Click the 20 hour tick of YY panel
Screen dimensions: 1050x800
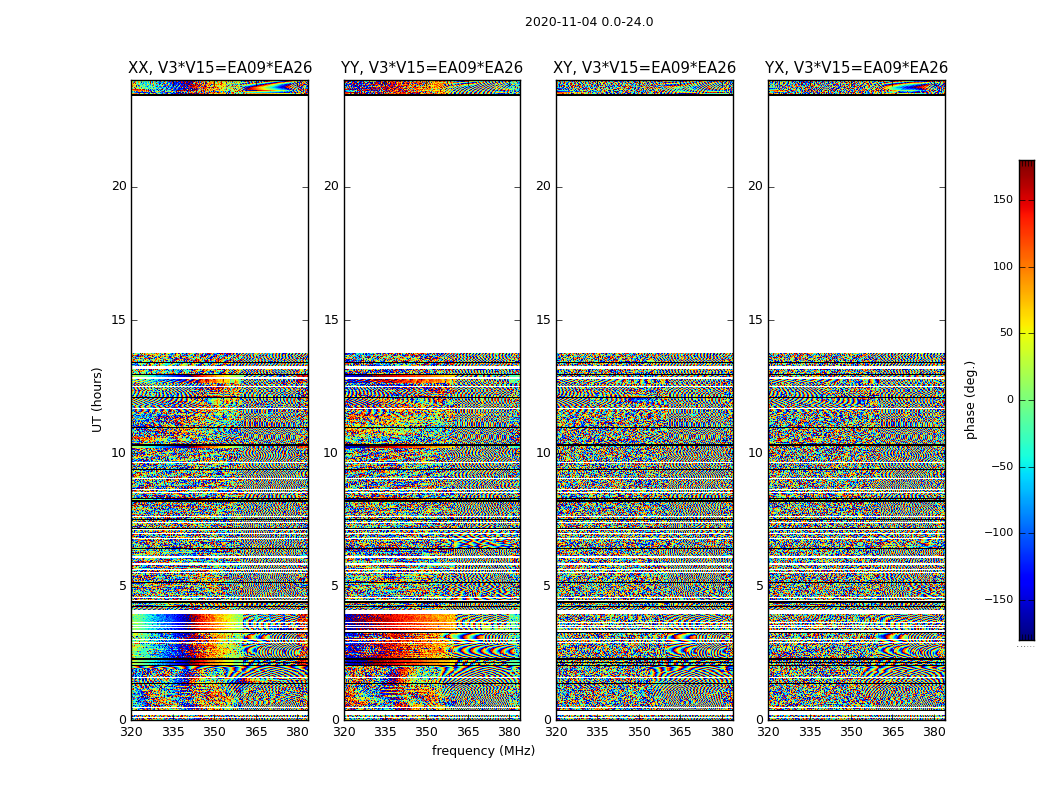point(331,186)
